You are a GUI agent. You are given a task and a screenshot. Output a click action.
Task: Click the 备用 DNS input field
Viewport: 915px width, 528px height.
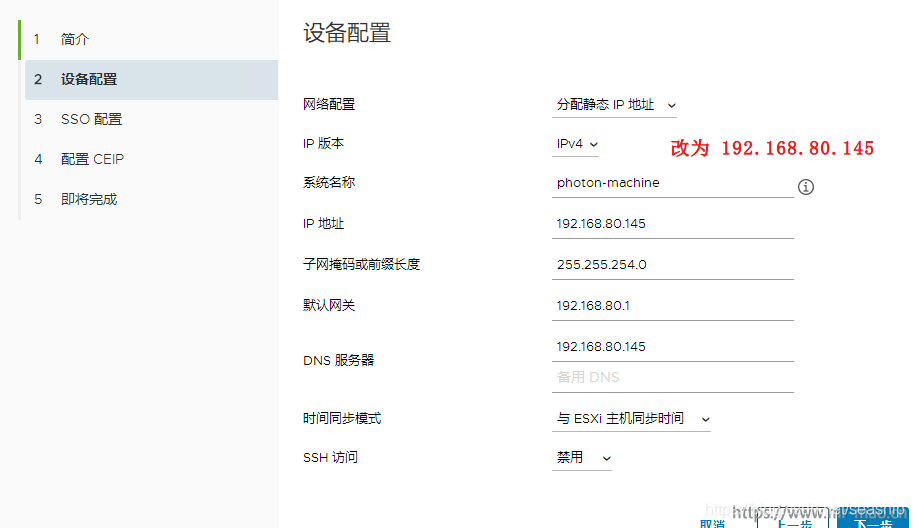pyautogui.click(x=672, y=377)
